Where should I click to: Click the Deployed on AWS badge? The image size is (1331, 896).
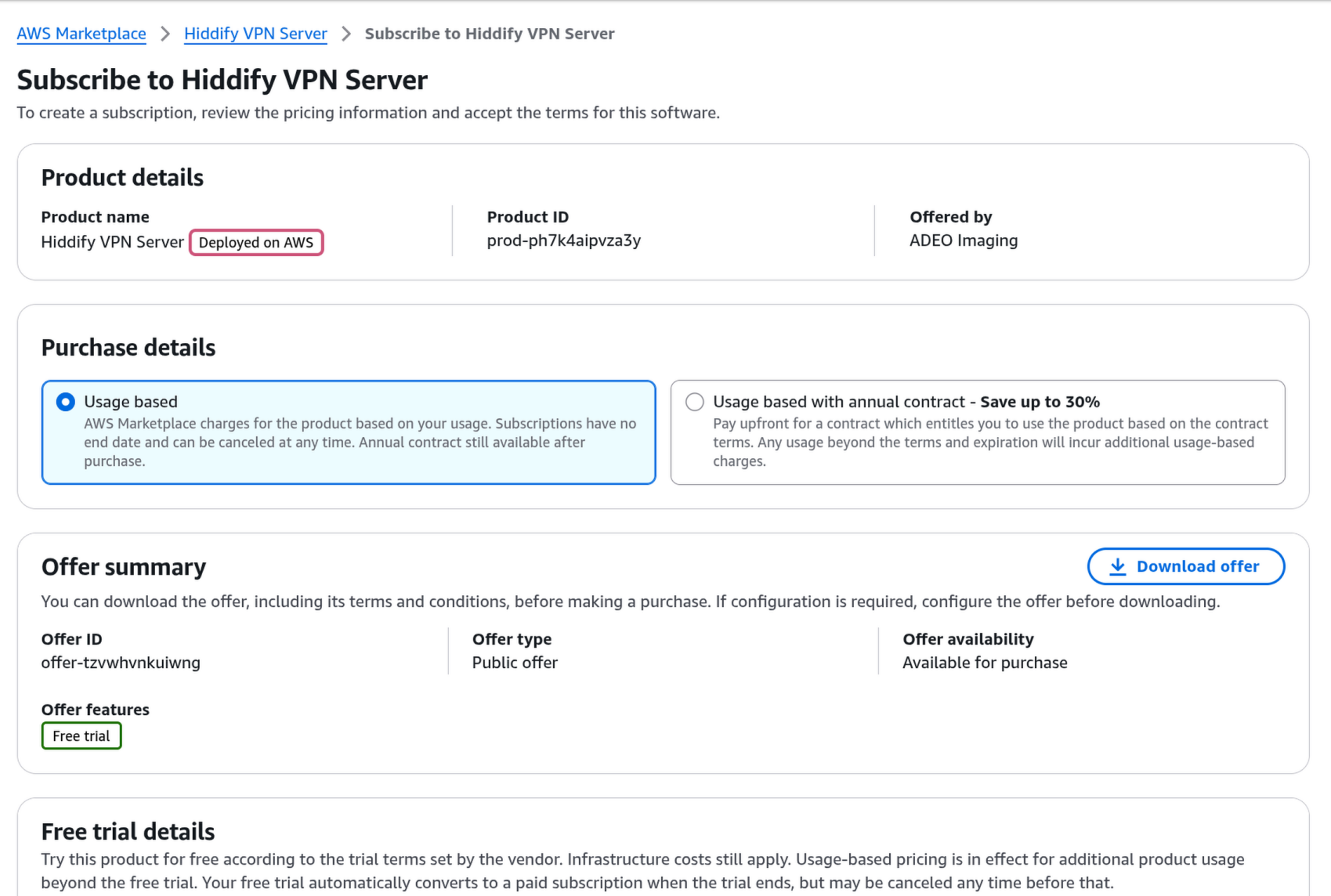click(x=256, y=242)
